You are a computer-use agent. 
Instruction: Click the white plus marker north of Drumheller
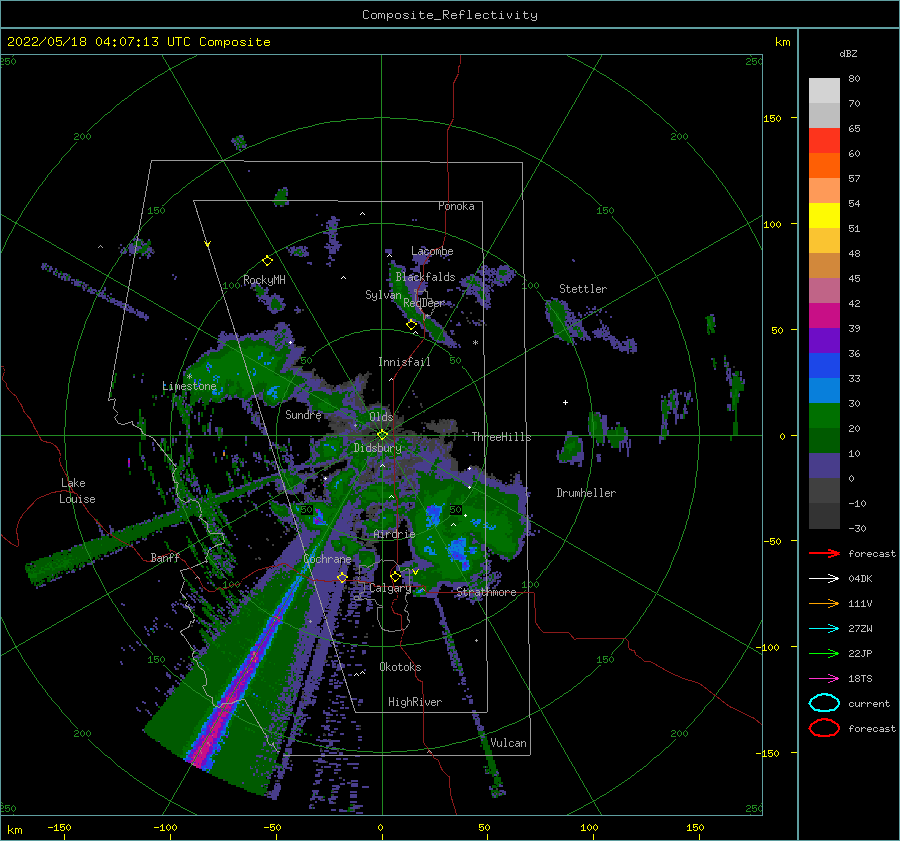click(x=565, y=402)
